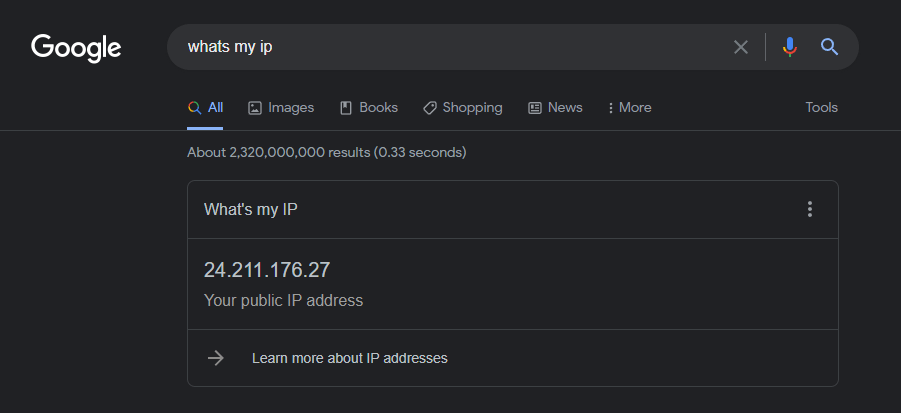Click the arrow icon beside Learn more
The image size is (901, 413).
[x=215, y=358]
